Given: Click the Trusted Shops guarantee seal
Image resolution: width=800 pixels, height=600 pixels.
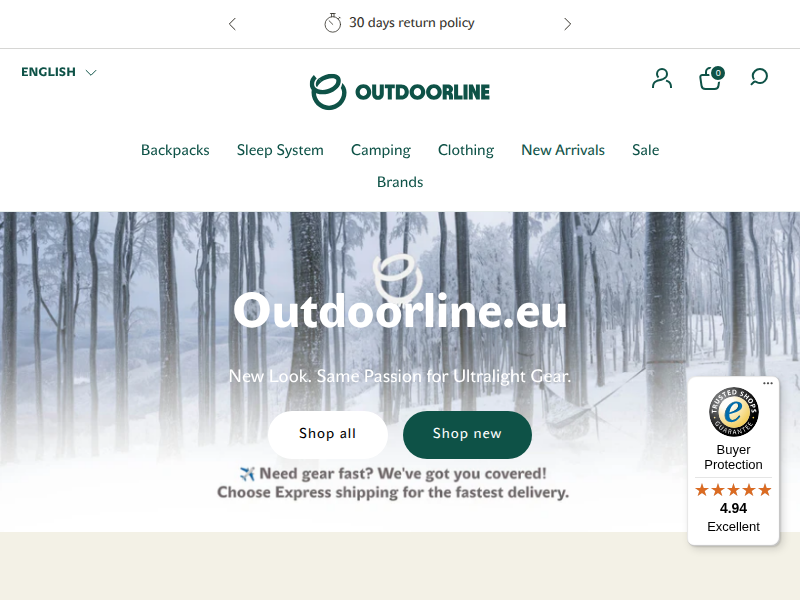Looking at the screenshot, I should (734, 412).
